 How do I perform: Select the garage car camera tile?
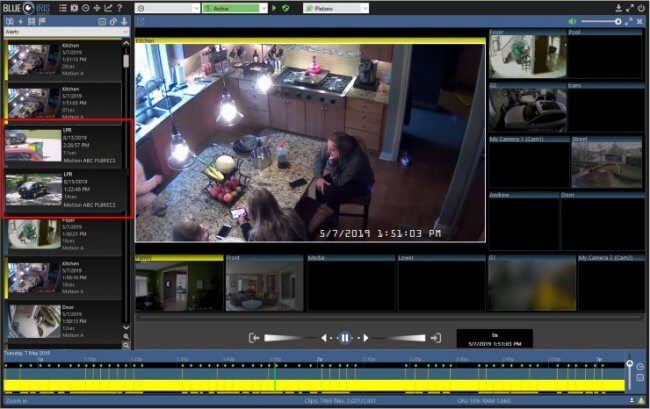(527, 107)
